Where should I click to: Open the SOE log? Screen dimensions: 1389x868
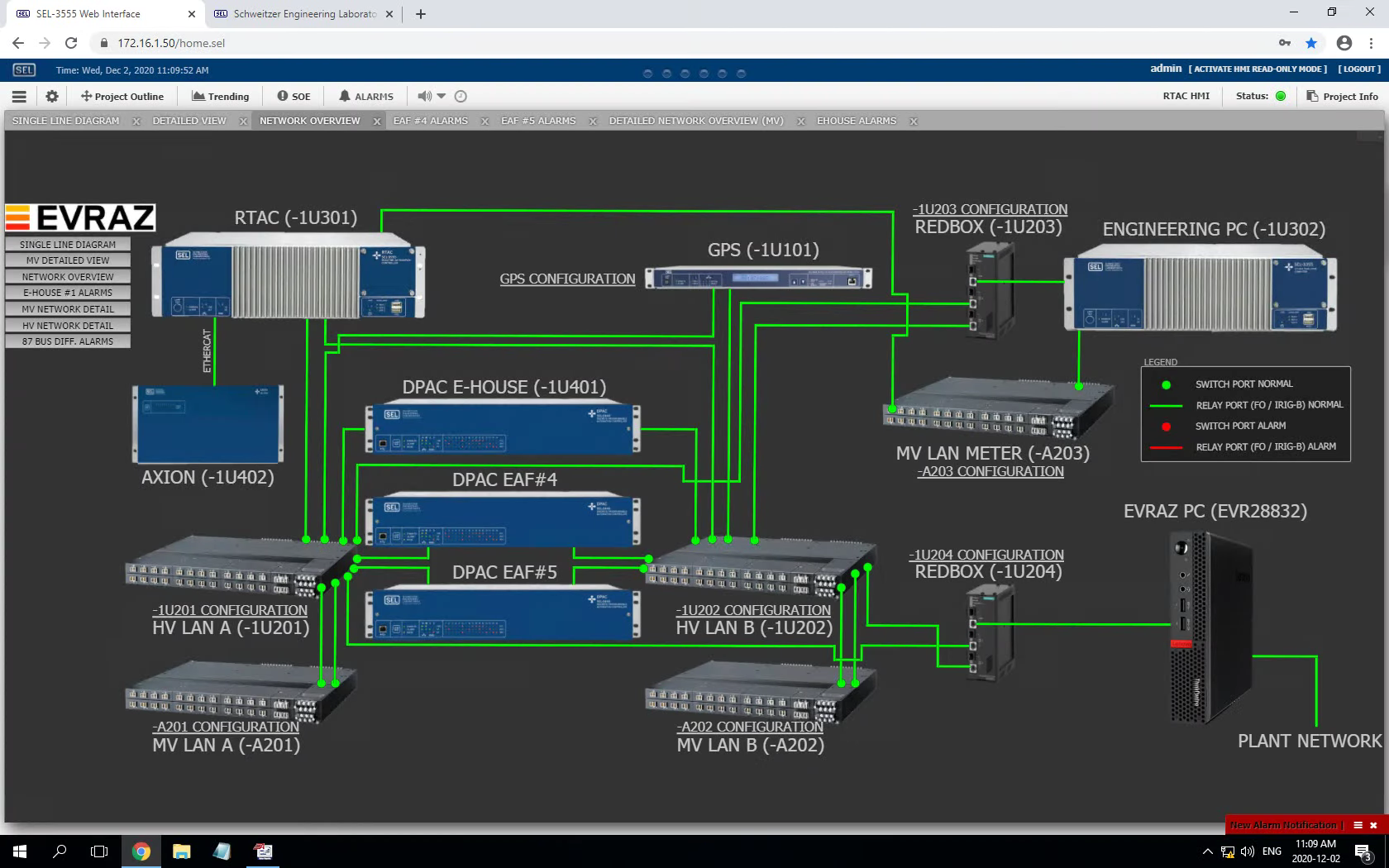pyautogui.click(x=294, y=96)
